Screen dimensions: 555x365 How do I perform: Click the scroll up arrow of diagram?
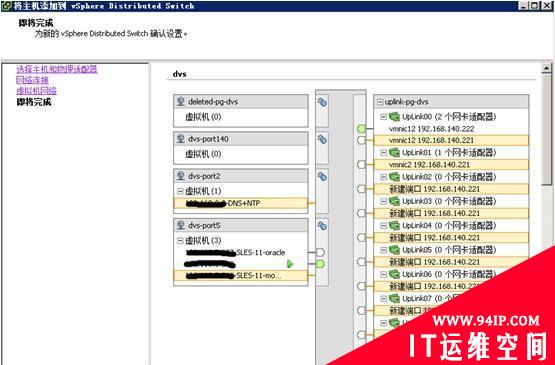pyautogui.click(x=547, y=68)
